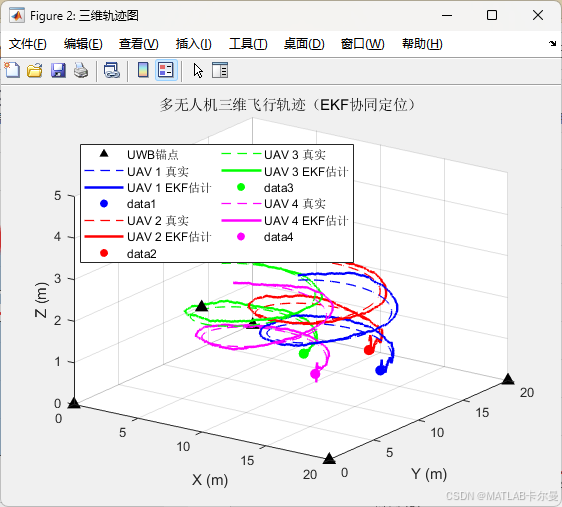Open the 帮助(H) menu

[x=422, y=44]
